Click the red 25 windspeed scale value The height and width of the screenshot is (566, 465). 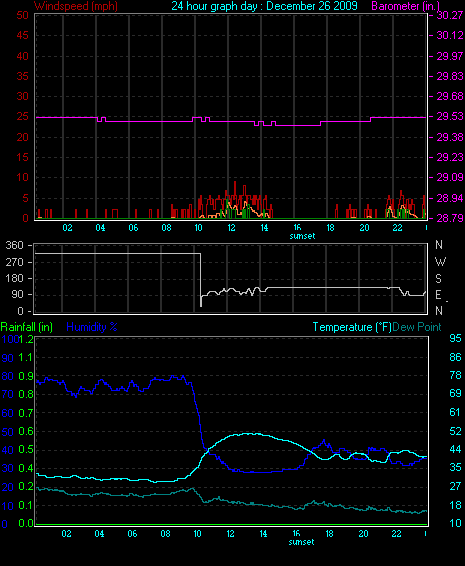click(x=22, y=117)
